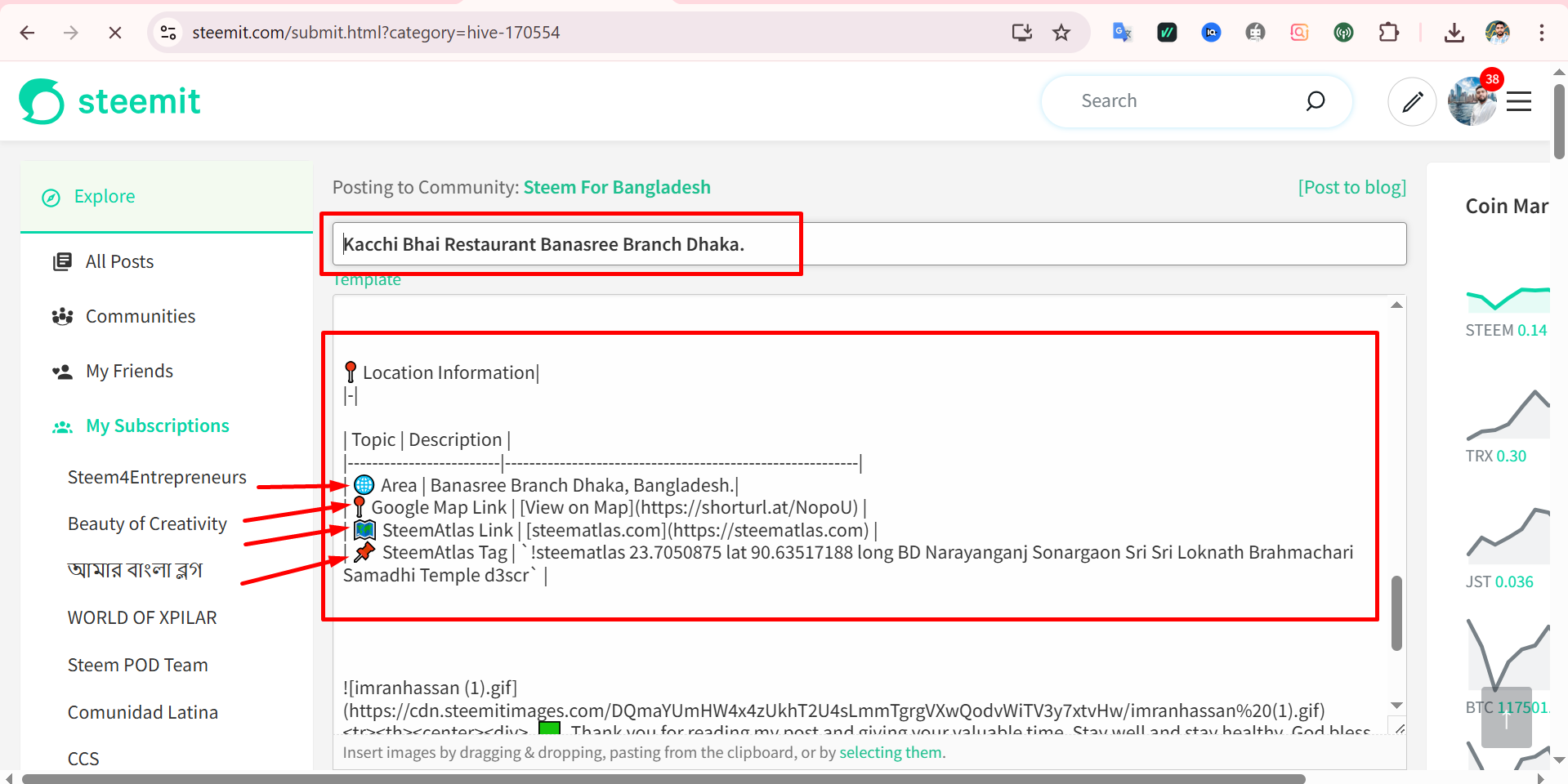Click the 'Coin Mar' panel heading
The image size is (1568, 784).
pos(1507,206)
